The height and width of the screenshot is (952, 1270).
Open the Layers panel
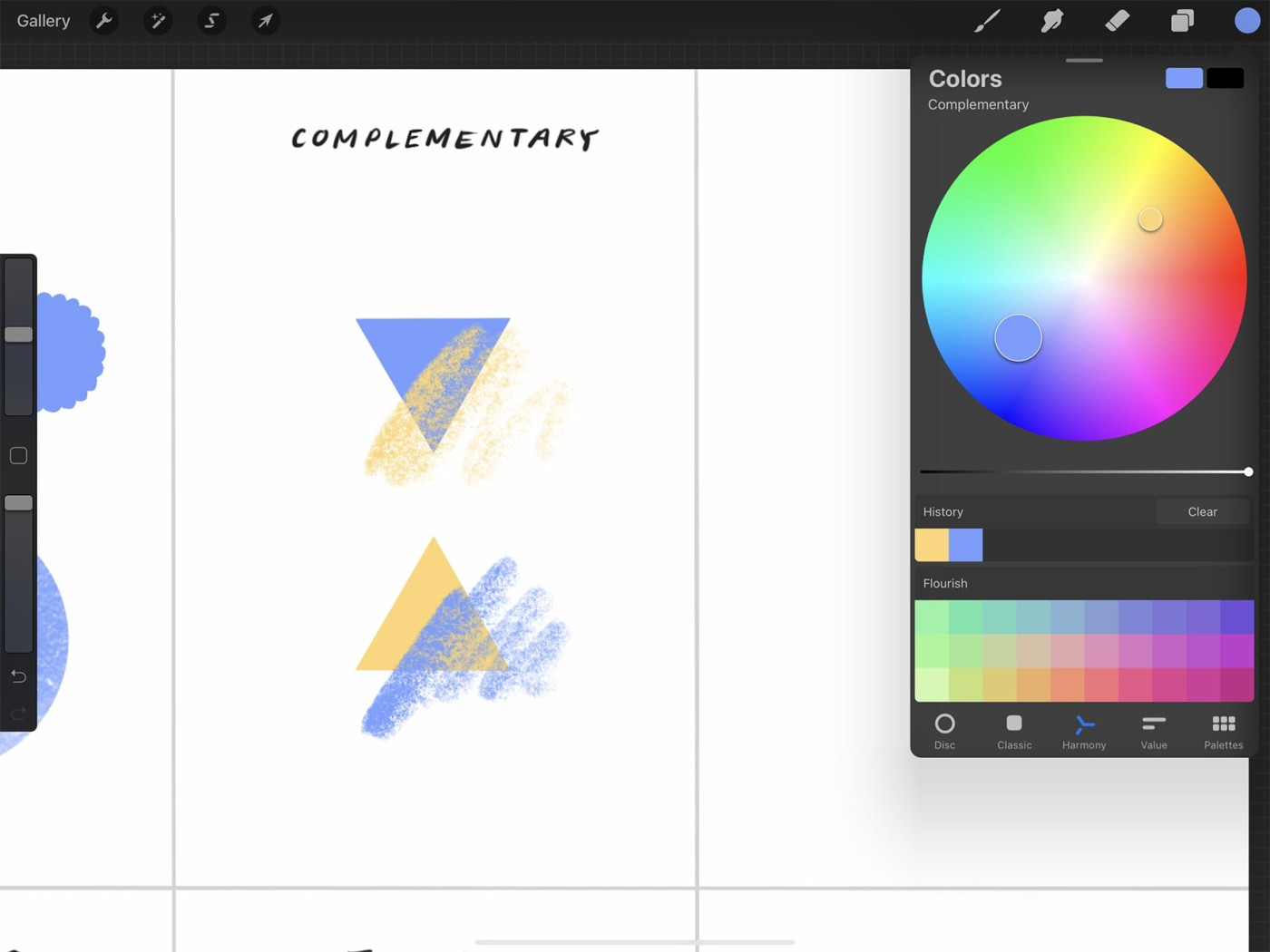click(x=1182, y=21)
